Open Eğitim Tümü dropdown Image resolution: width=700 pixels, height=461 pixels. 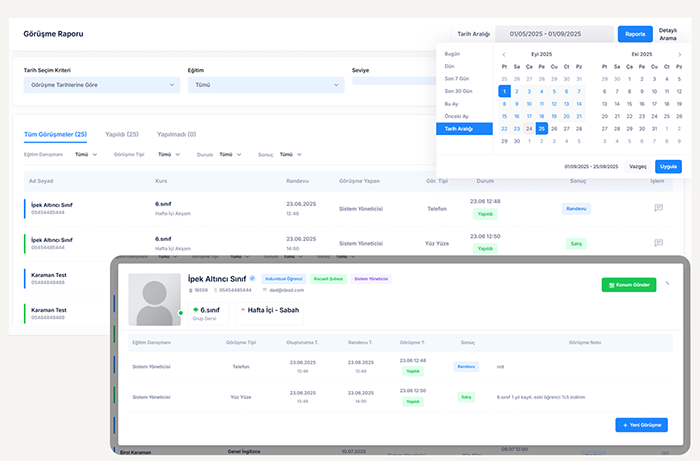(x=262, y=85)
